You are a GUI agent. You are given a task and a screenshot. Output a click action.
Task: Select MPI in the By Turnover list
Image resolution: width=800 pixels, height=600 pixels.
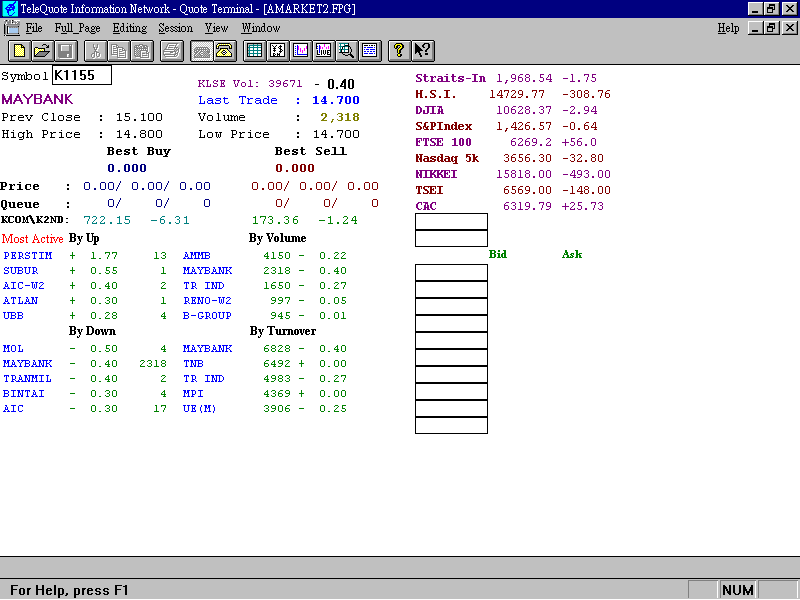[x=193, y=393]
